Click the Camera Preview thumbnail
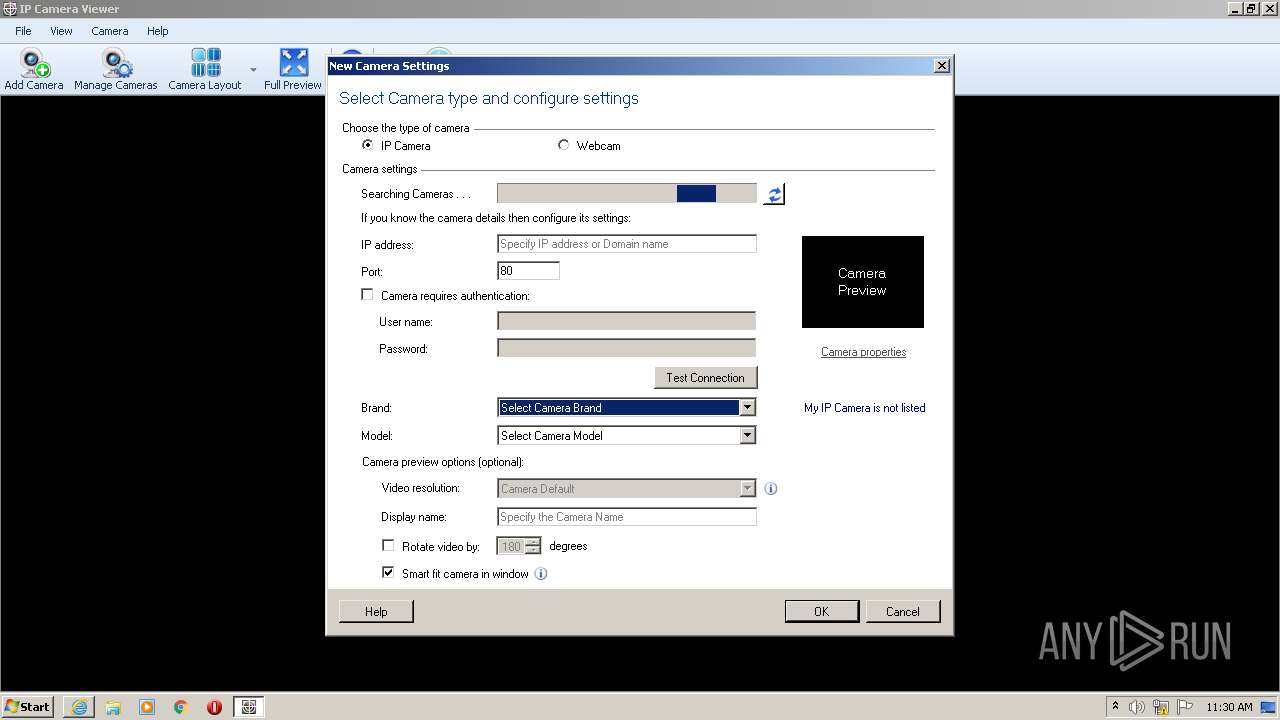The height and width of the screenshot is (720, 1280). (863, 282)
